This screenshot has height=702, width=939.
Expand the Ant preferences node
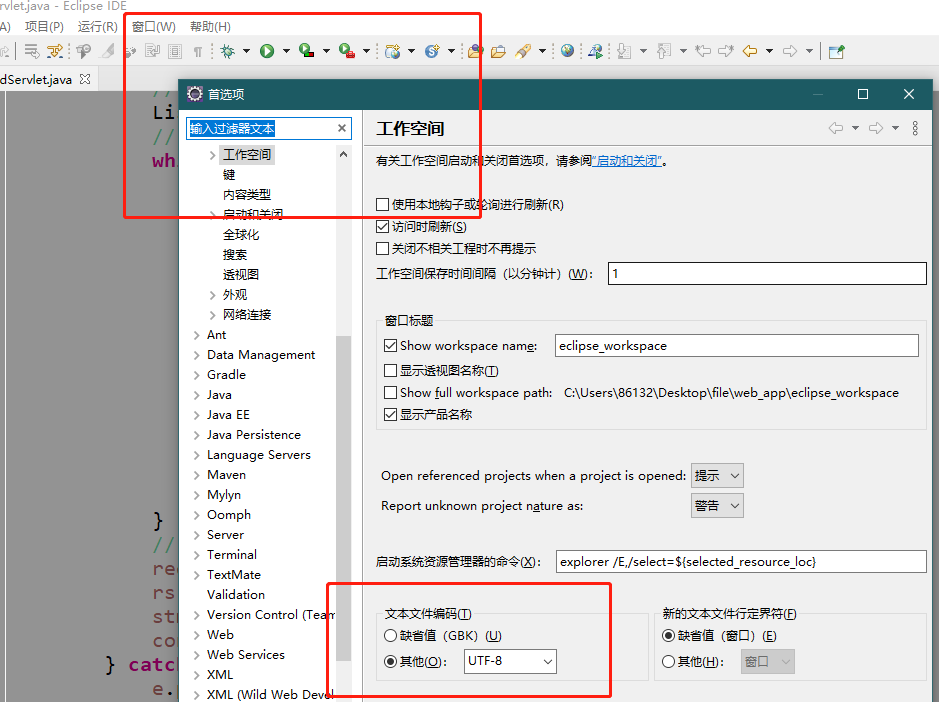pyautogui.click(x=196, y=335)
